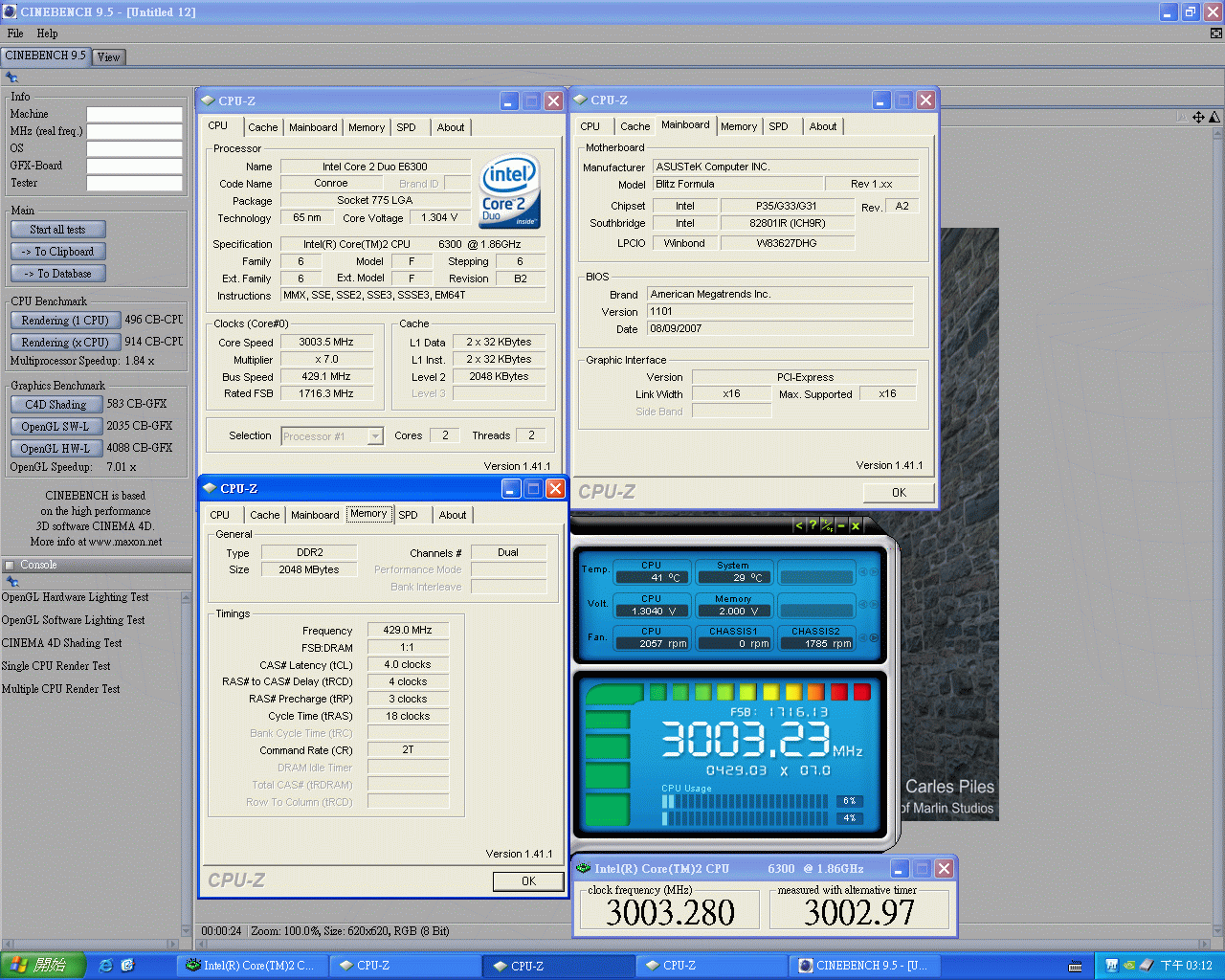
Task: Click the pin icon under the Console header
Action: (11, 582)
